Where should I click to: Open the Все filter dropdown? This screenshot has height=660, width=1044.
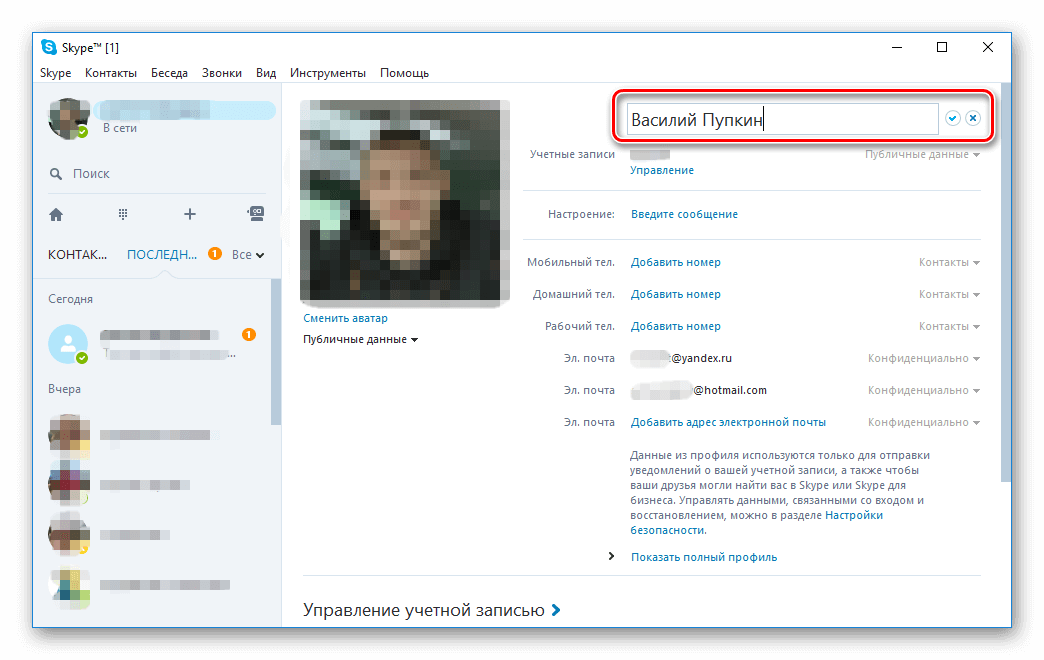click(247, 255)
